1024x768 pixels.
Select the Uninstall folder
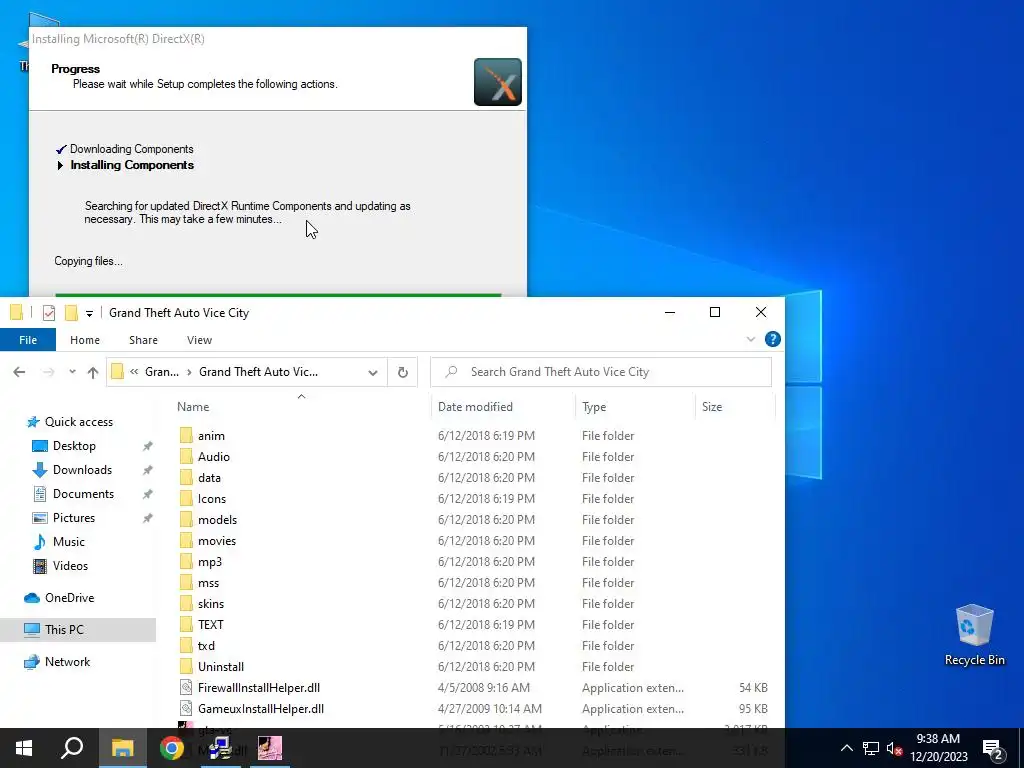pos(221,666)
